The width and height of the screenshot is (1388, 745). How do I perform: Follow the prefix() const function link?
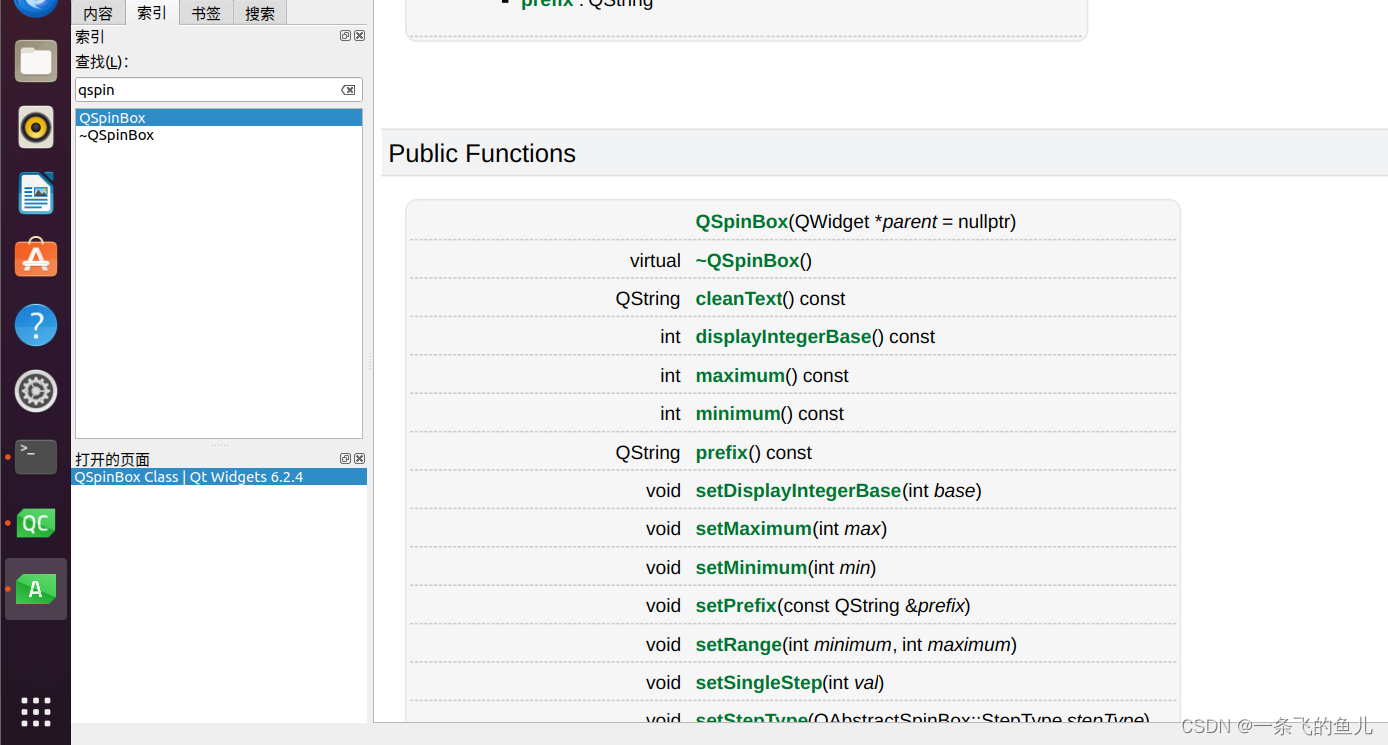(722, 453)
